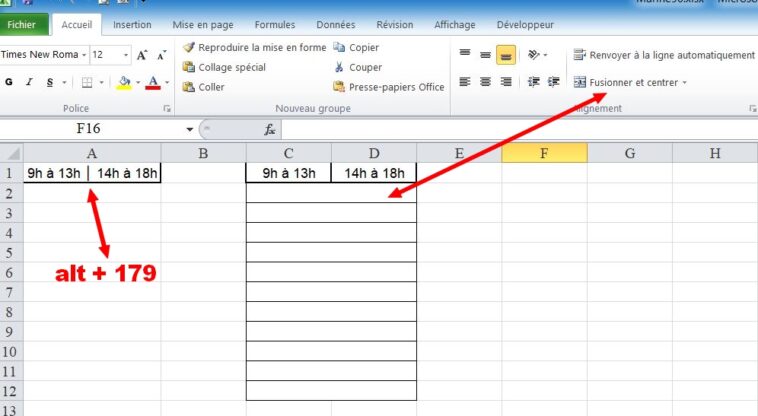Click the italic formatting icon
The width and height of the screenshot is (758, 416).
[28, 83]
